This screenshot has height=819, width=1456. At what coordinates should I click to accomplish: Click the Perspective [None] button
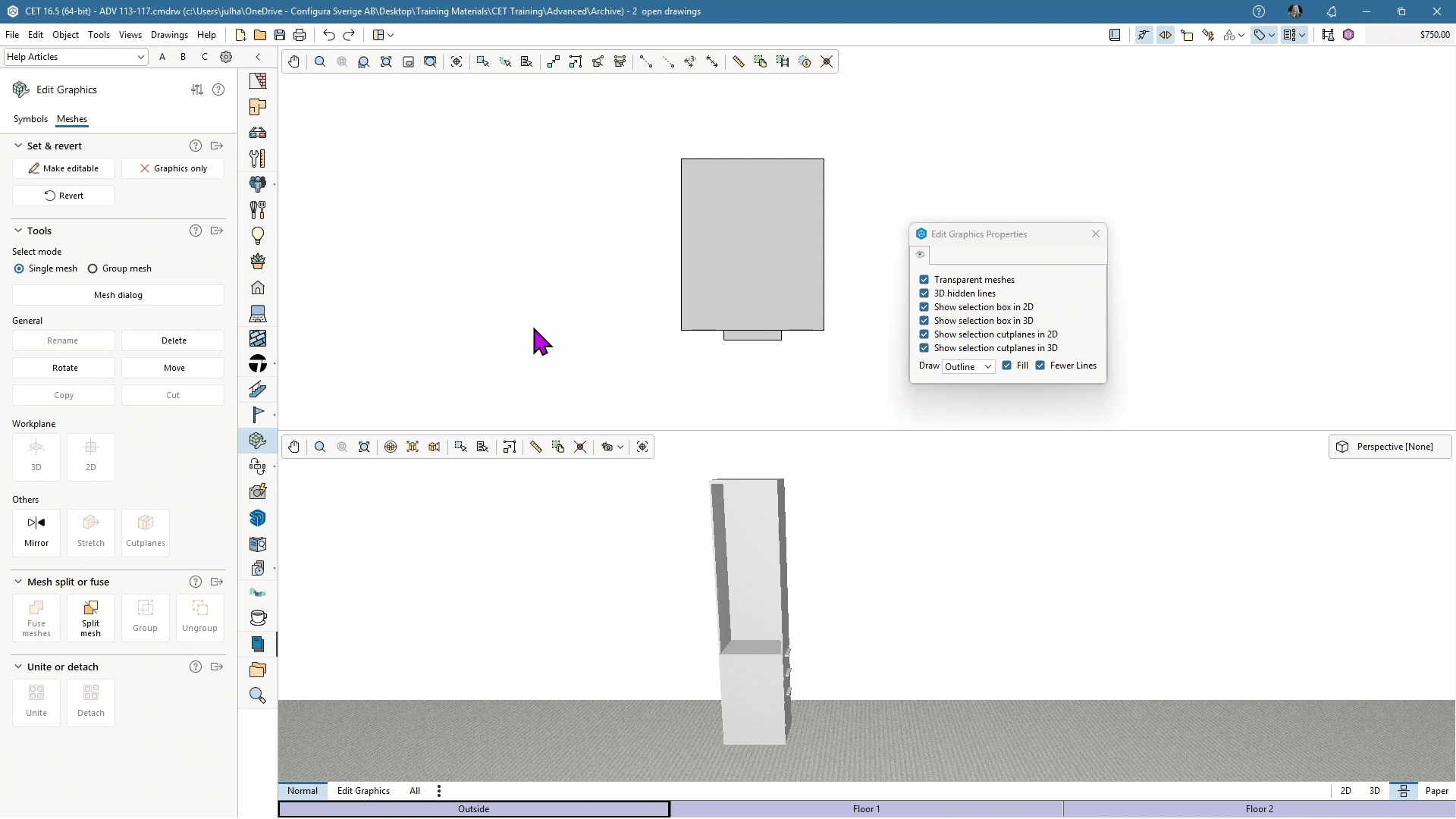1389,447
